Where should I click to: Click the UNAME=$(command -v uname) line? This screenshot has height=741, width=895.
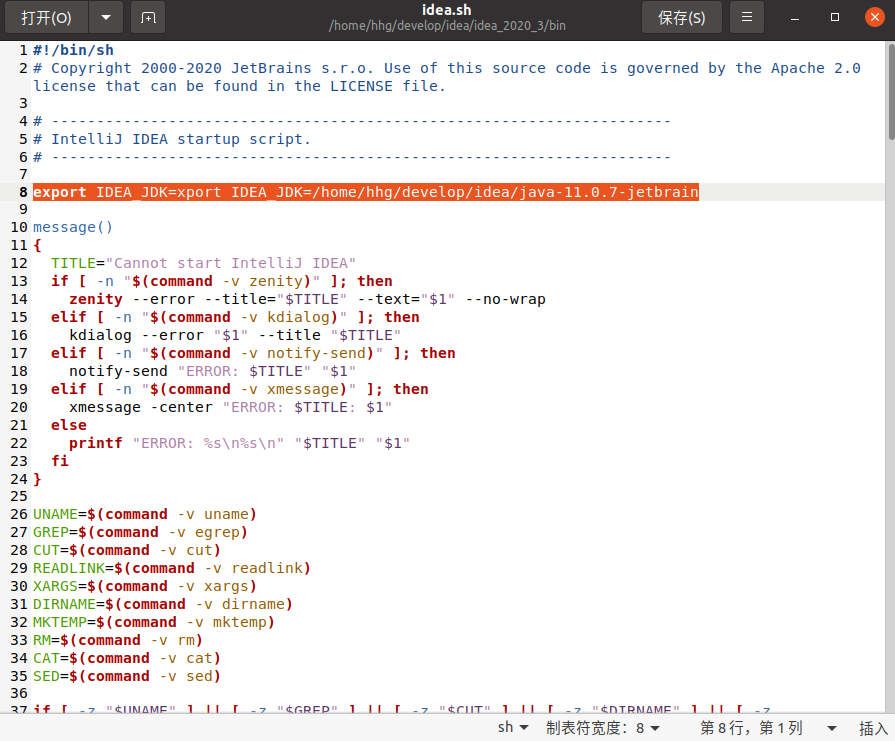click(145, 514)
